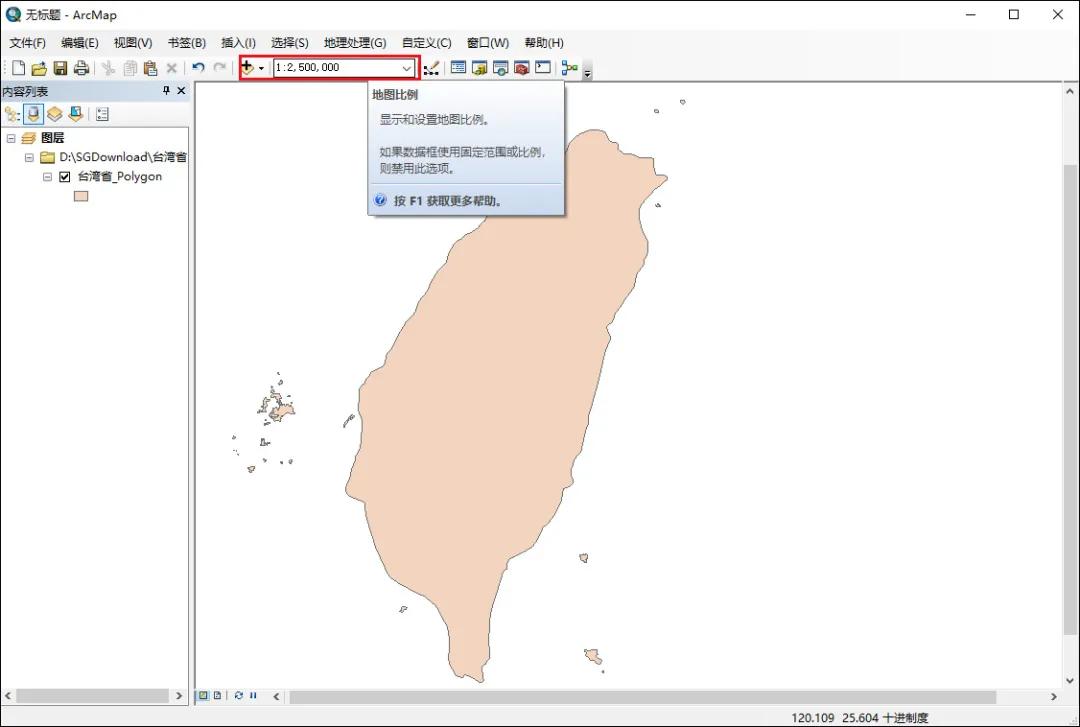Select the Add Data tool icon
Viewport: 1080px width, 727px height.
pyautogui.click(x=246, y=67)
